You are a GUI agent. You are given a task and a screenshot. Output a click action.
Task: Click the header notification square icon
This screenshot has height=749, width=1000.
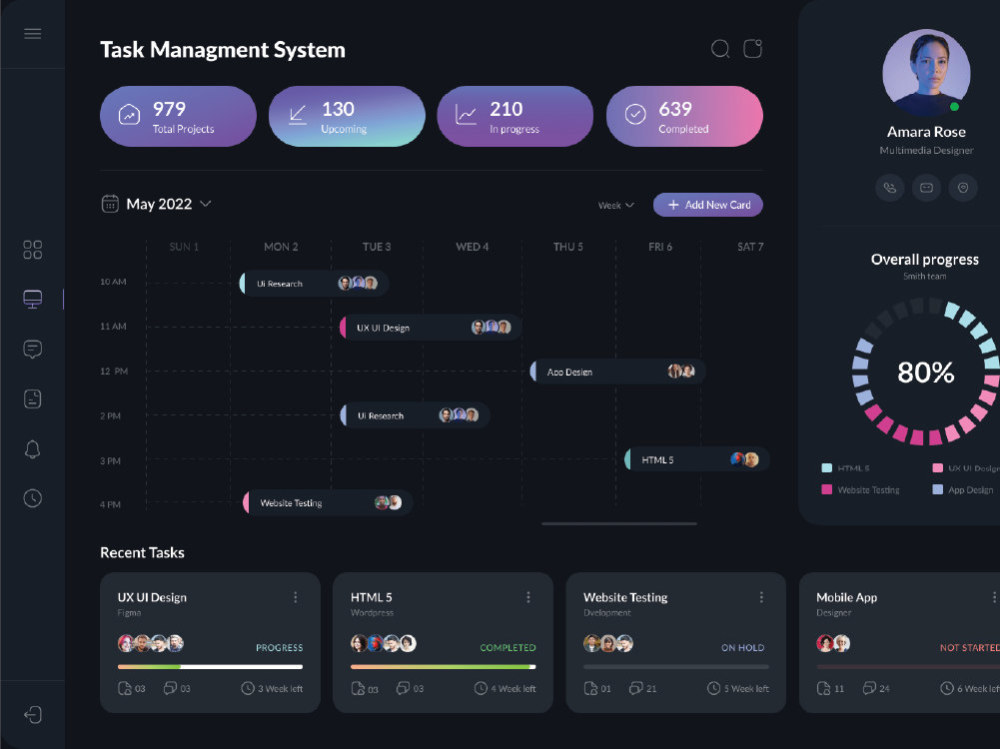pos(753,48)
